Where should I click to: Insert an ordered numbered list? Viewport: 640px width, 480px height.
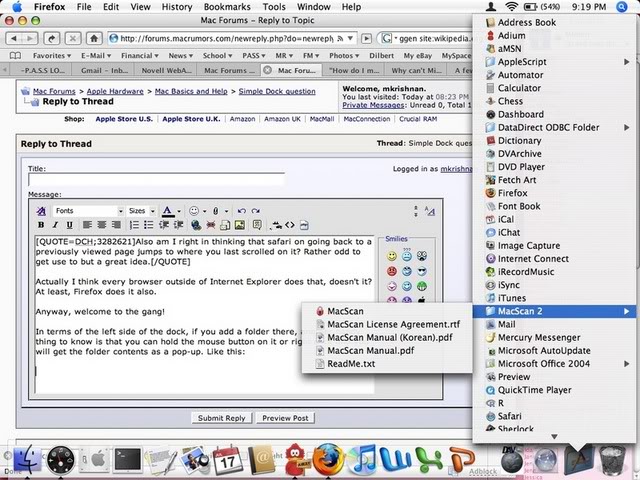pyautogui.click(x=134, y=225)
